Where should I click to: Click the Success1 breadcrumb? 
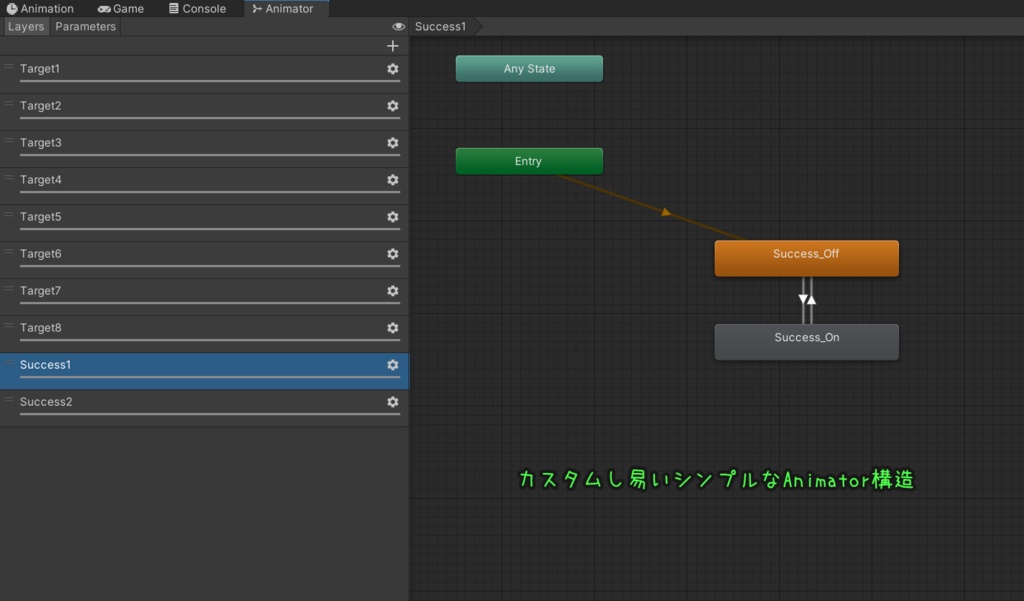(x=440, y=27)
